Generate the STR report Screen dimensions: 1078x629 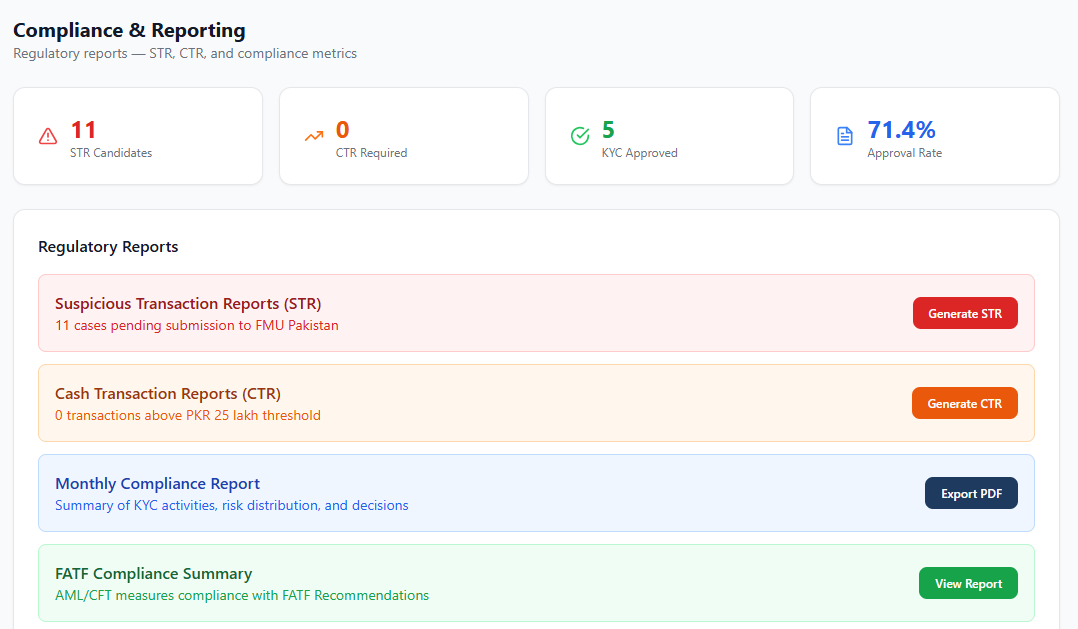click(965, 313)
